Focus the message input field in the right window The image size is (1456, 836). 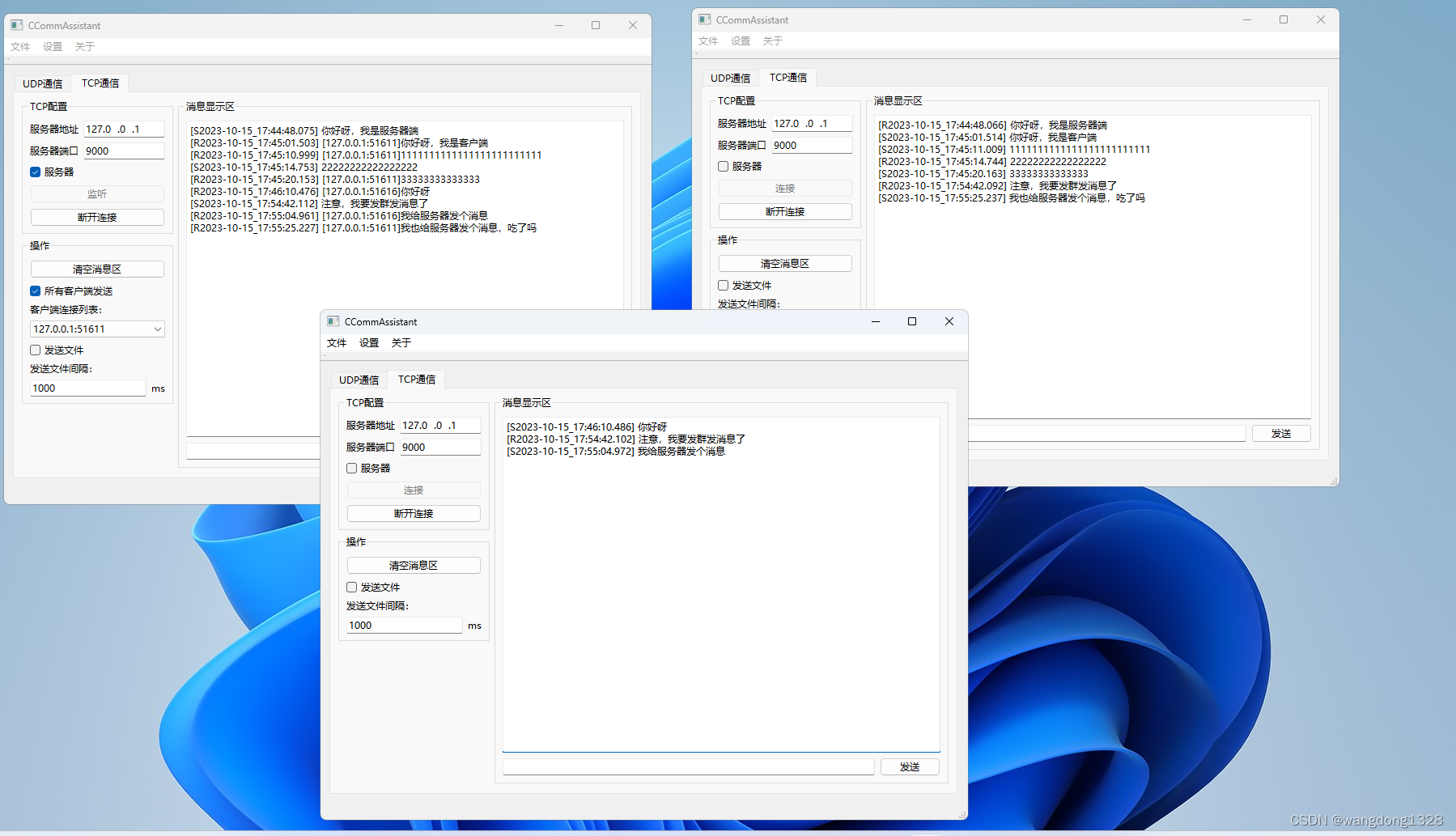pyautogui.click(x=1107, y=433)
